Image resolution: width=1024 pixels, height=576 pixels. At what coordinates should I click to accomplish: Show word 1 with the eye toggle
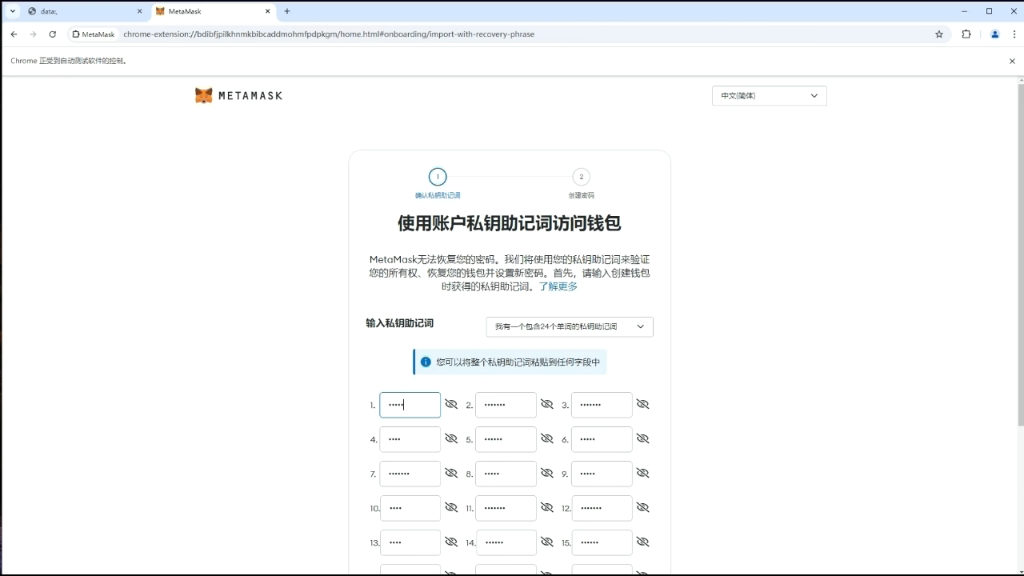(x=451, y=404)
